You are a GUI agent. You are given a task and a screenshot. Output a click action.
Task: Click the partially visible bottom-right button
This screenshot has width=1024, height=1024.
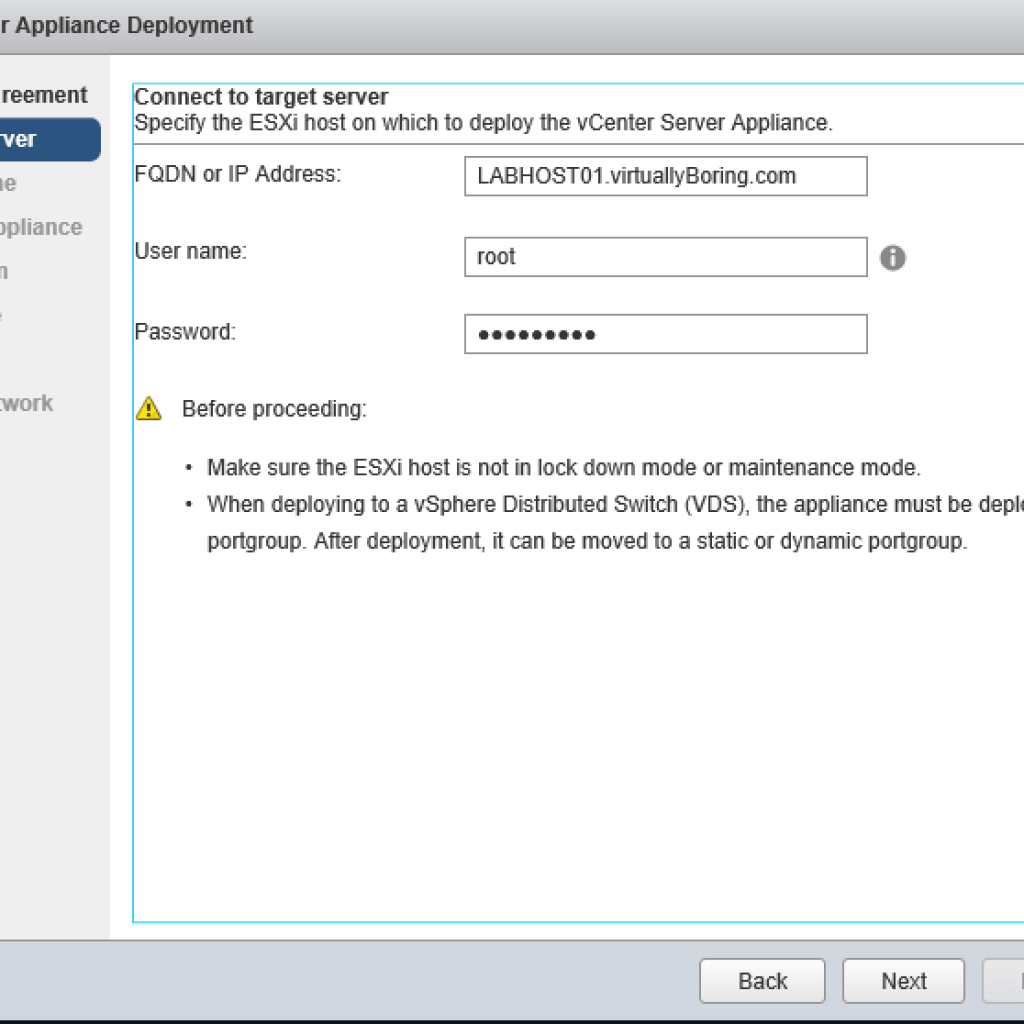[x=1012, y=981]
